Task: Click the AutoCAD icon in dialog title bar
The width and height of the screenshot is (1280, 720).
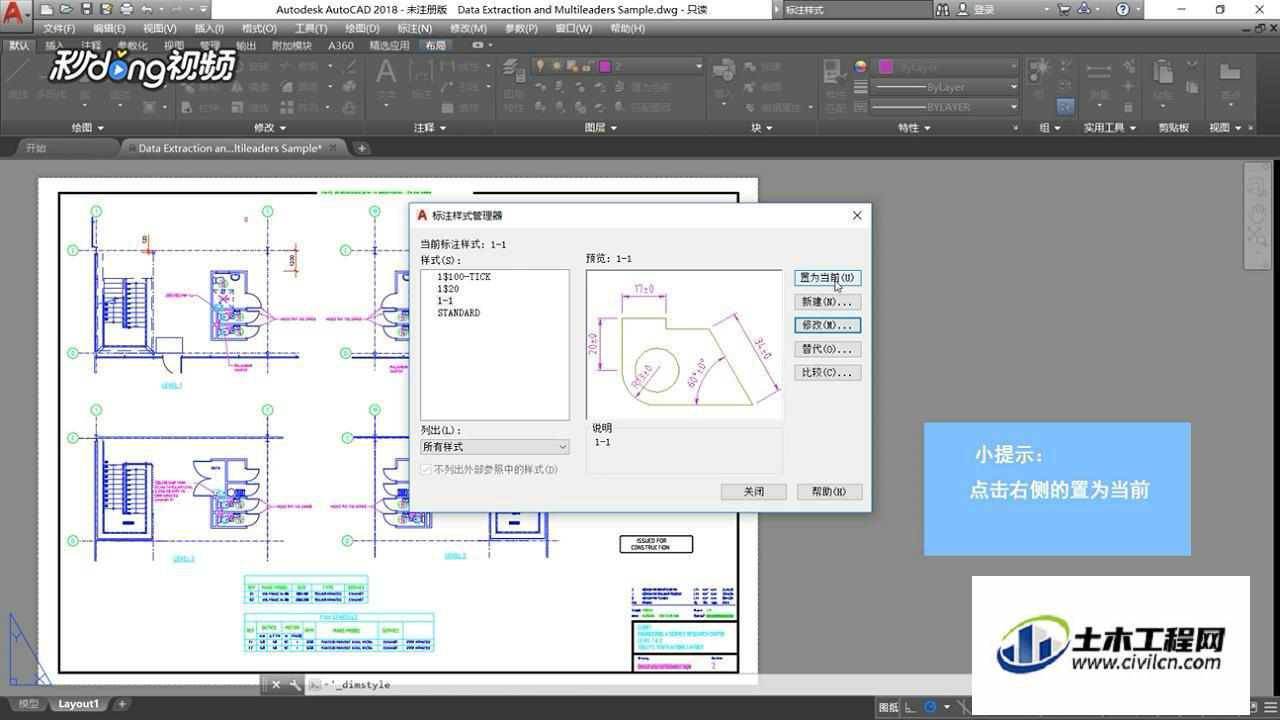Action: 422,215
